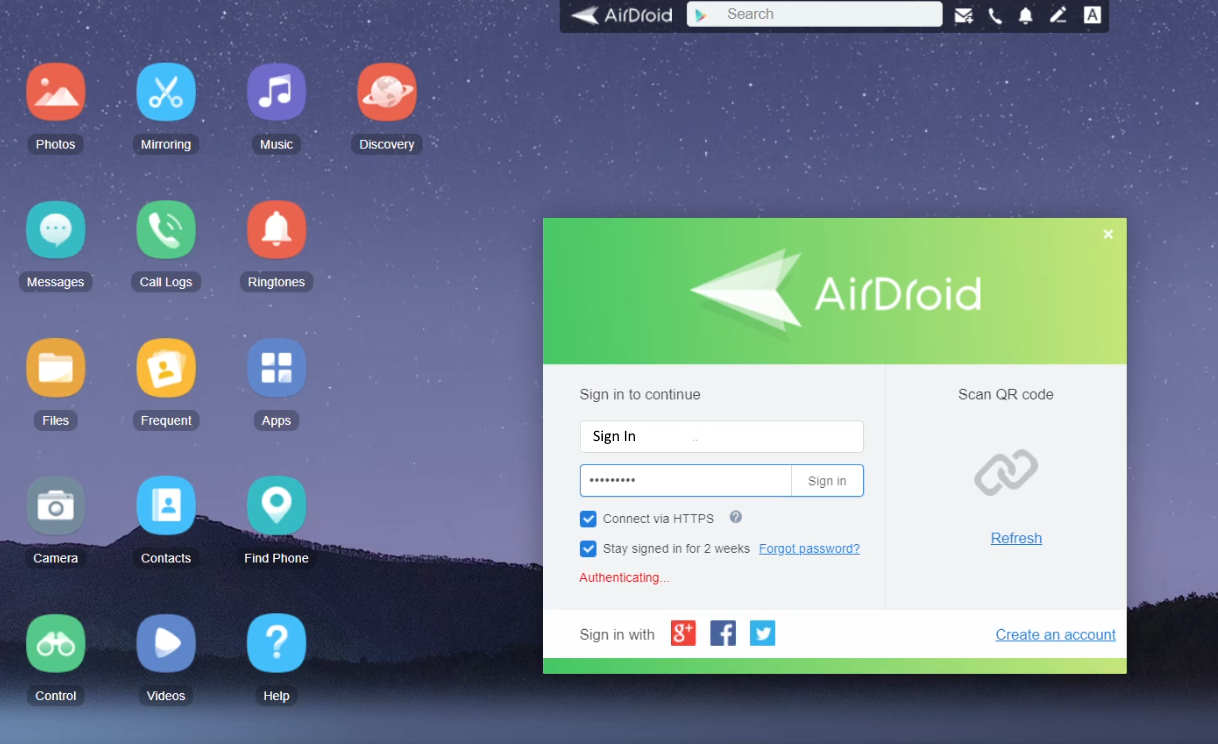Open the Find Phone locator
Image resolution: width=1218 pixels, height=744 pixels.
click(276, 505)
